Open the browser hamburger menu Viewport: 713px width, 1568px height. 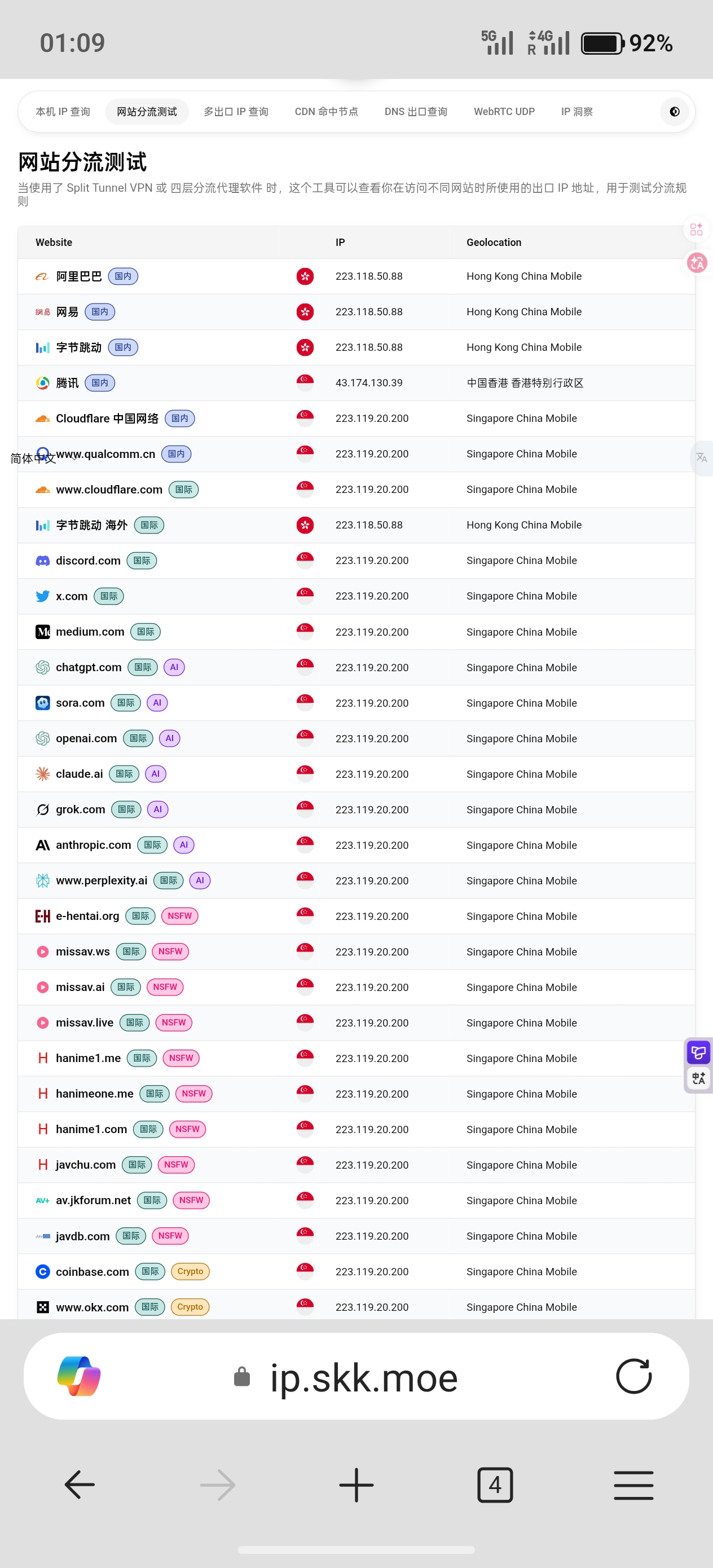point(633,1485)
